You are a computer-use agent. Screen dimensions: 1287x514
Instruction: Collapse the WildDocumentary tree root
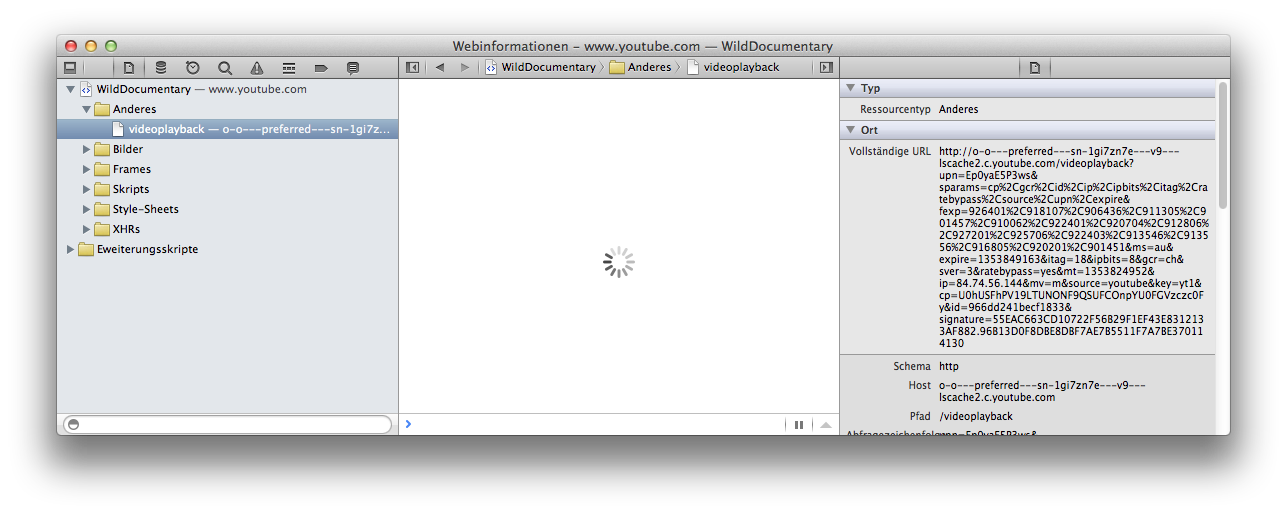[x=70, y=89]
